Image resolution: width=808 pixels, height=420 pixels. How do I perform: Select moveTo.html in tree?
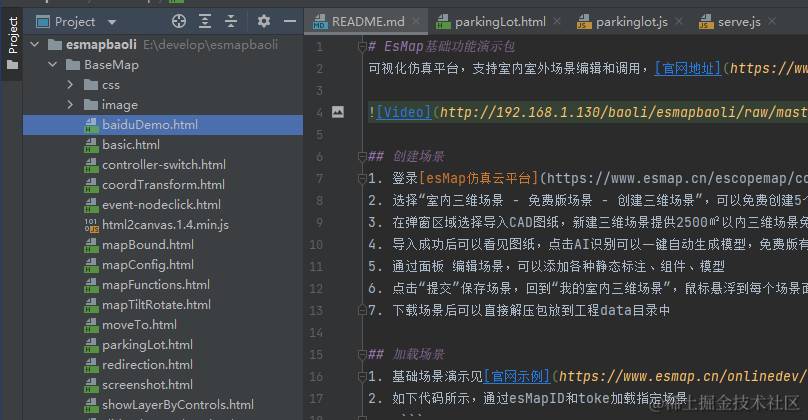pos(163,325)
